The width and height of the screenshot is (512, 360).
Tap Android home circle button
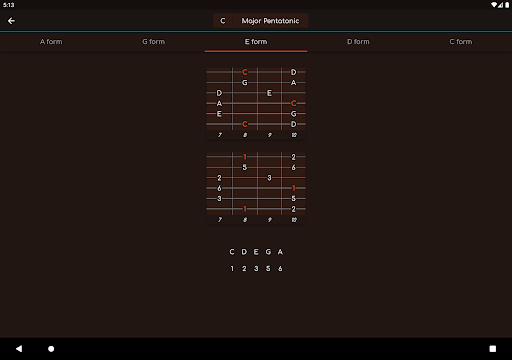click(x=51, y=349)
